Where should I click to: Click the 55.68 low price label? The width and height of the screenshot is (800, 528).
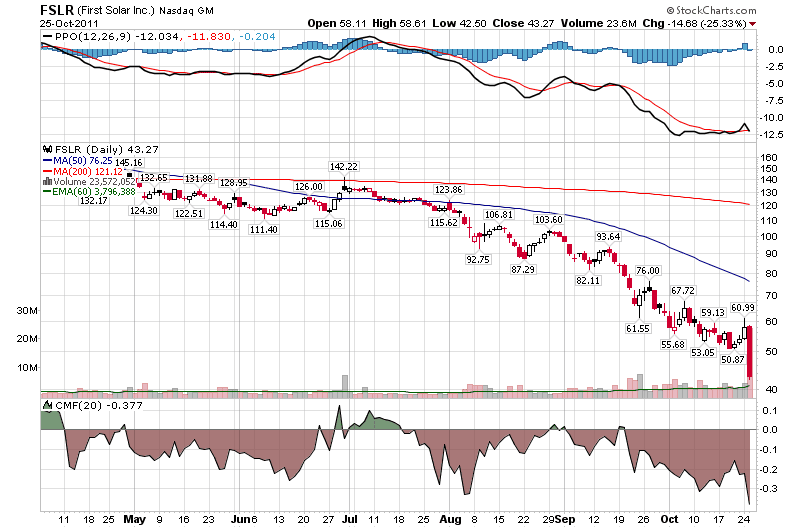coord(672,345)
